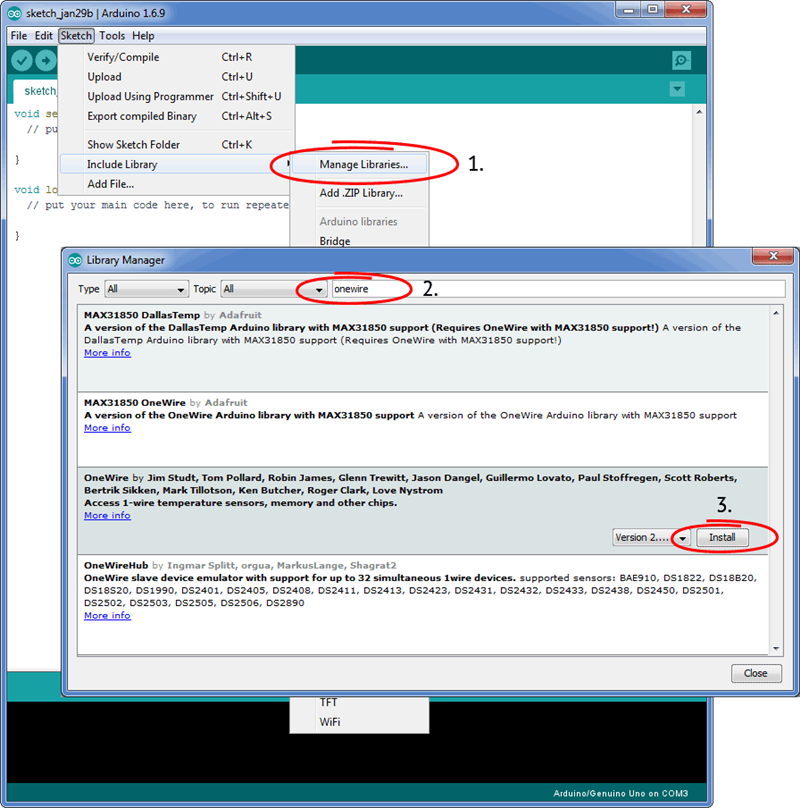The width and height of the screenshot is (800, 808).
Task: Click the Verify checkmark toolbar icon
Action: (21, 61)
